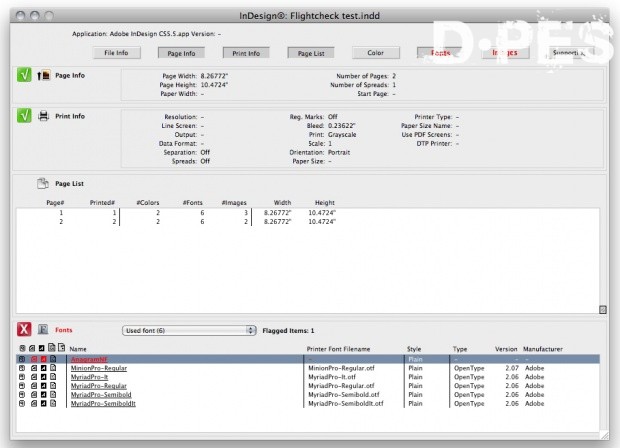Click the red screen-font icon in AnagramNF row

click(34, 359)
